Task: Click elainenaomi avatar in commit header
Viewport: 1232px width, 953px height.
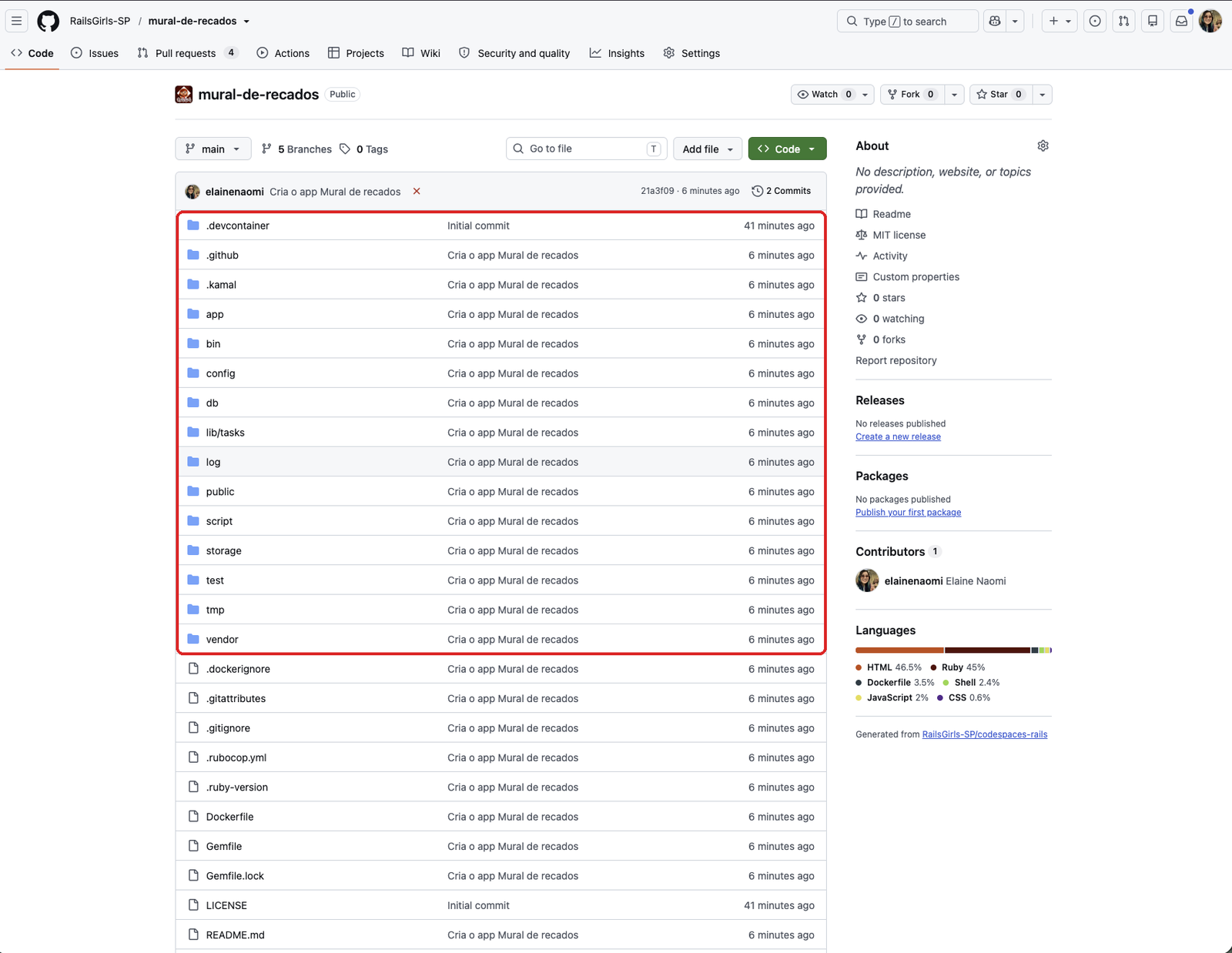Action: pyautogui.click(x=192, y=191)
